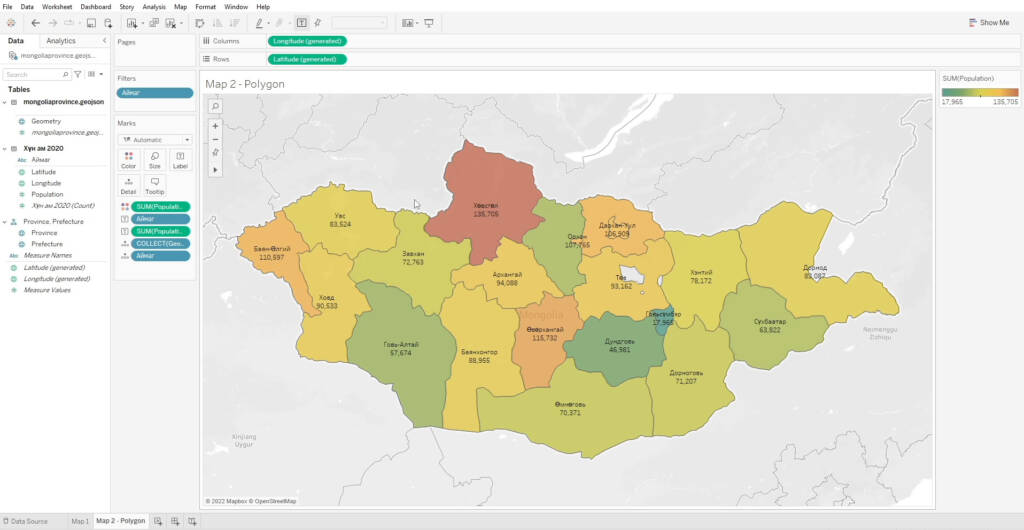The image size is (1024, 530).
Task: Click the map search magnifier icon
Action: coord(215,106)
